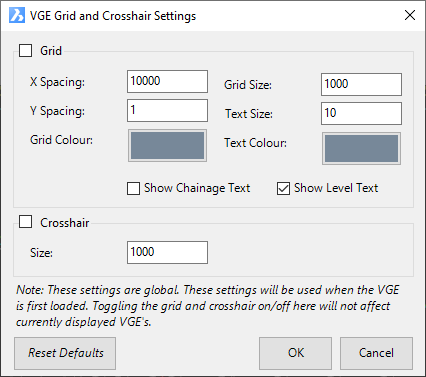Focus the Text Size input field
Viewport: 426px width, 377px height.
(361, 113)
